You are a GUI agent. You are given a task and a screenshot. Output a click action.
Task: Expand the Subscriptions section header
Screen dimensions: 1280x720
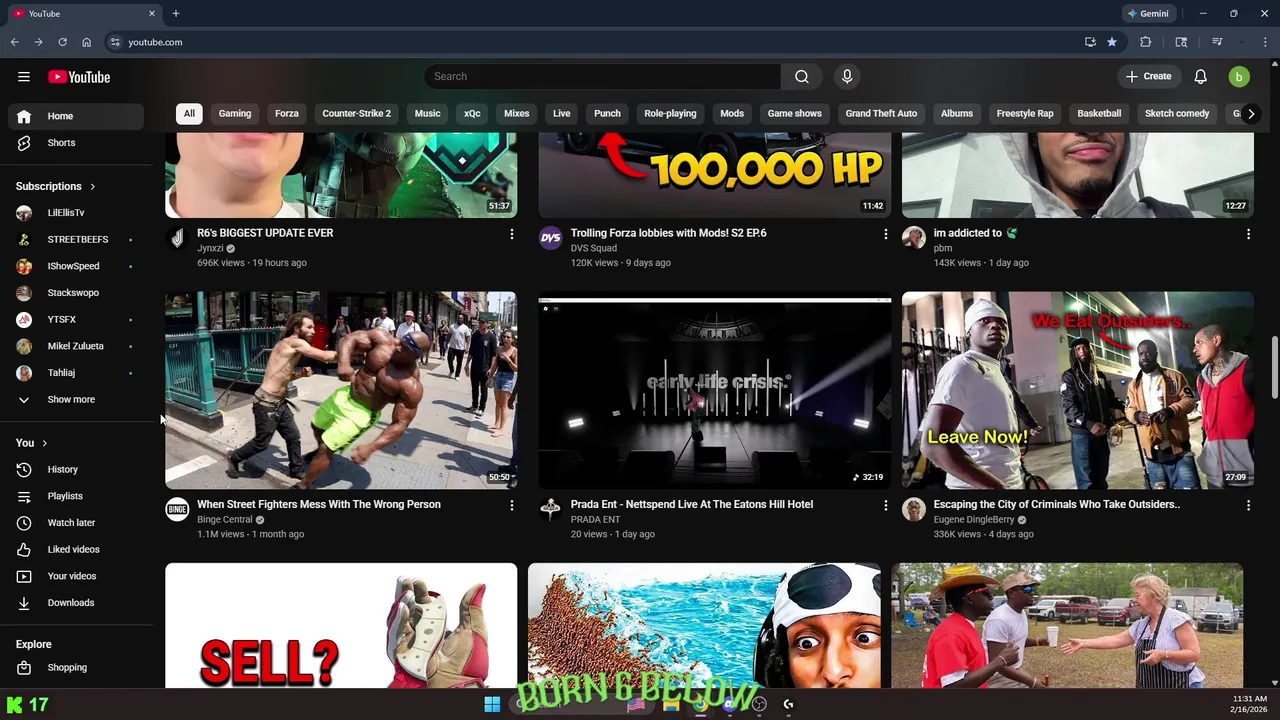pyautogui.click(x=56, y=187)
